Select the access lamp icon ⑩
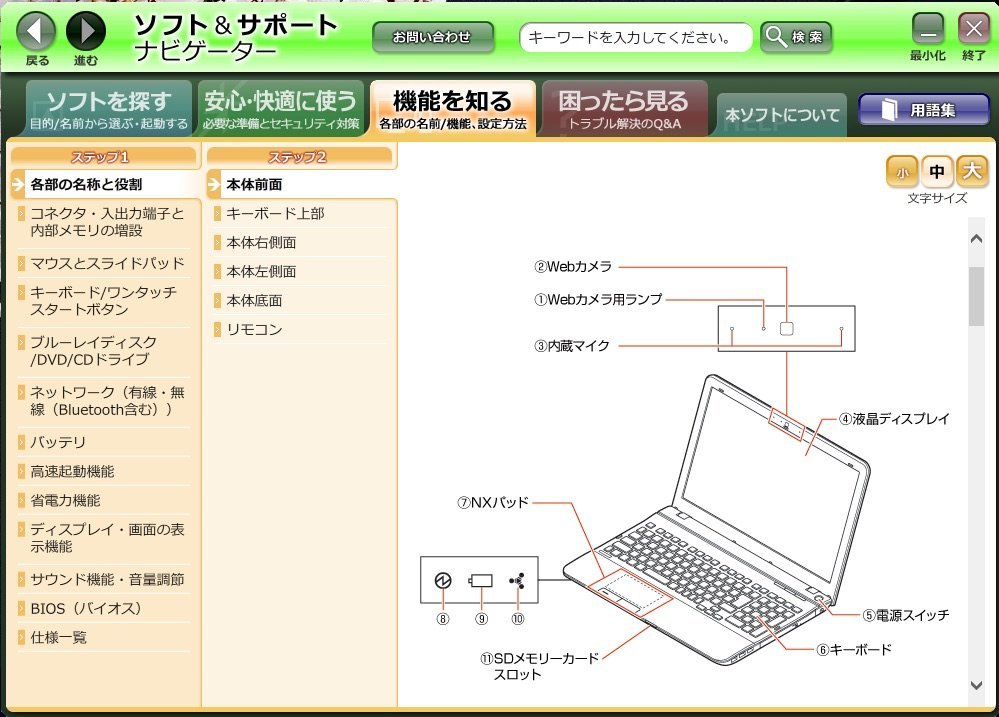This screenshot has height=717, width=999. click(517, 581)
